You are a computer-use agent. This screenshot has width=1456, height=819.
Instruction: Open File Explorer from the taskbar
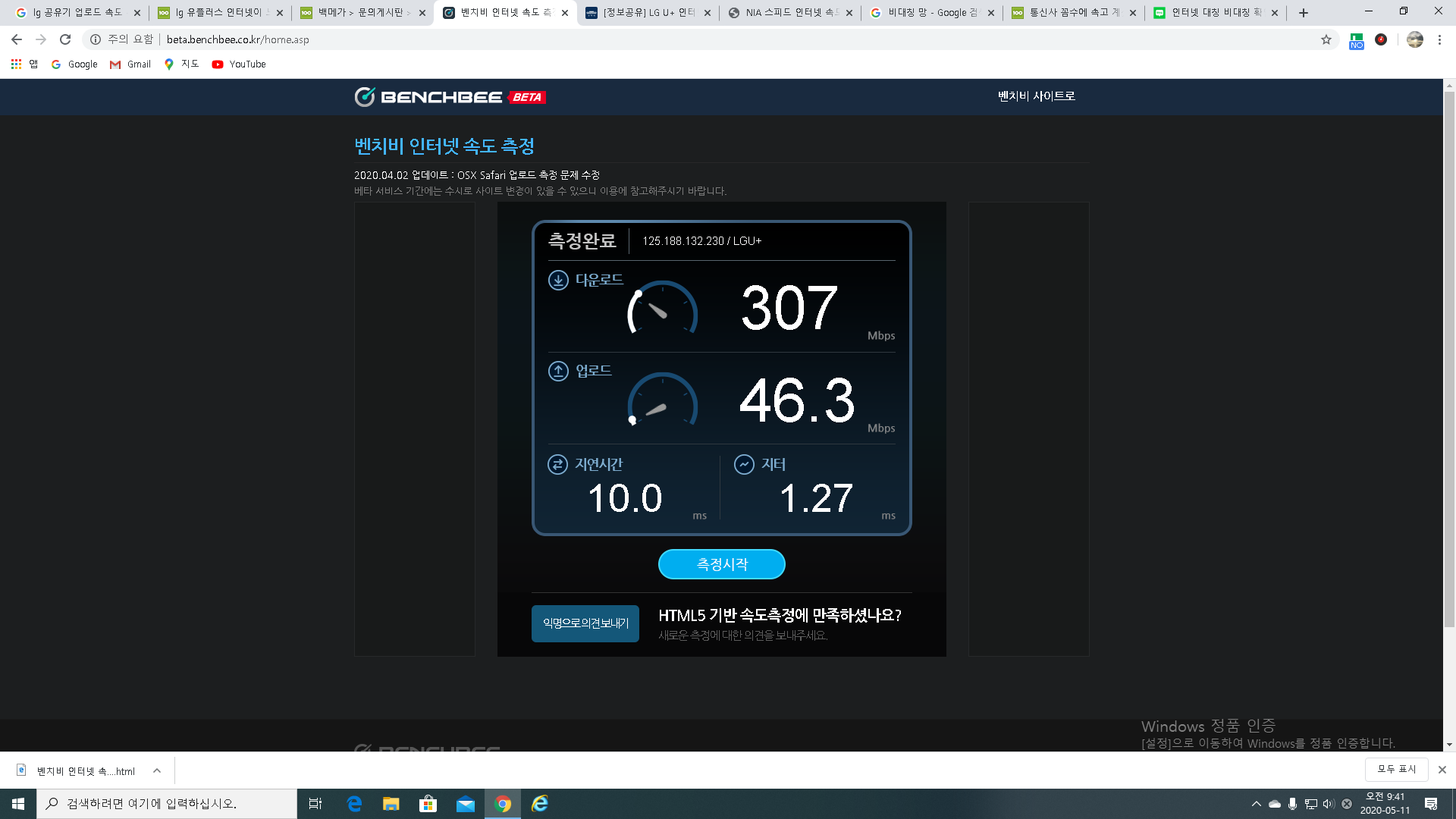[391, 804]
